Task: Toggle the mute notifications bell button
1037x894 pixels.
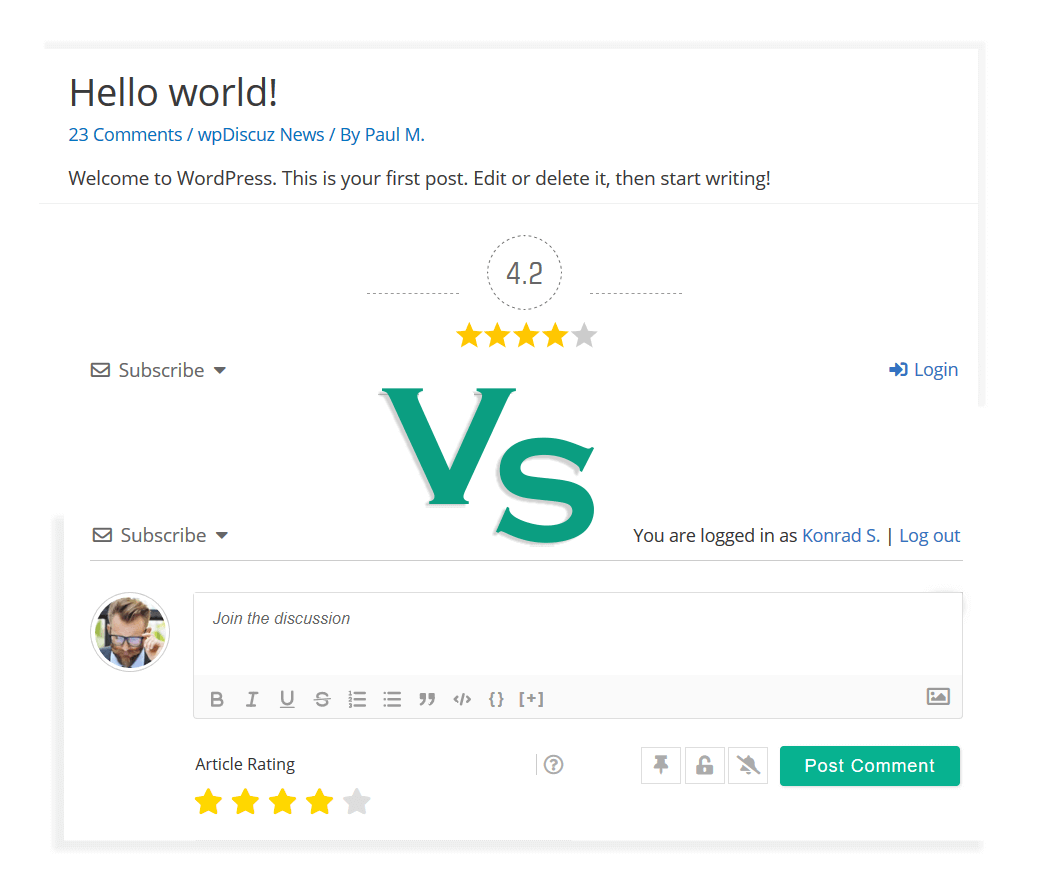Action: [x=748, y=765]
